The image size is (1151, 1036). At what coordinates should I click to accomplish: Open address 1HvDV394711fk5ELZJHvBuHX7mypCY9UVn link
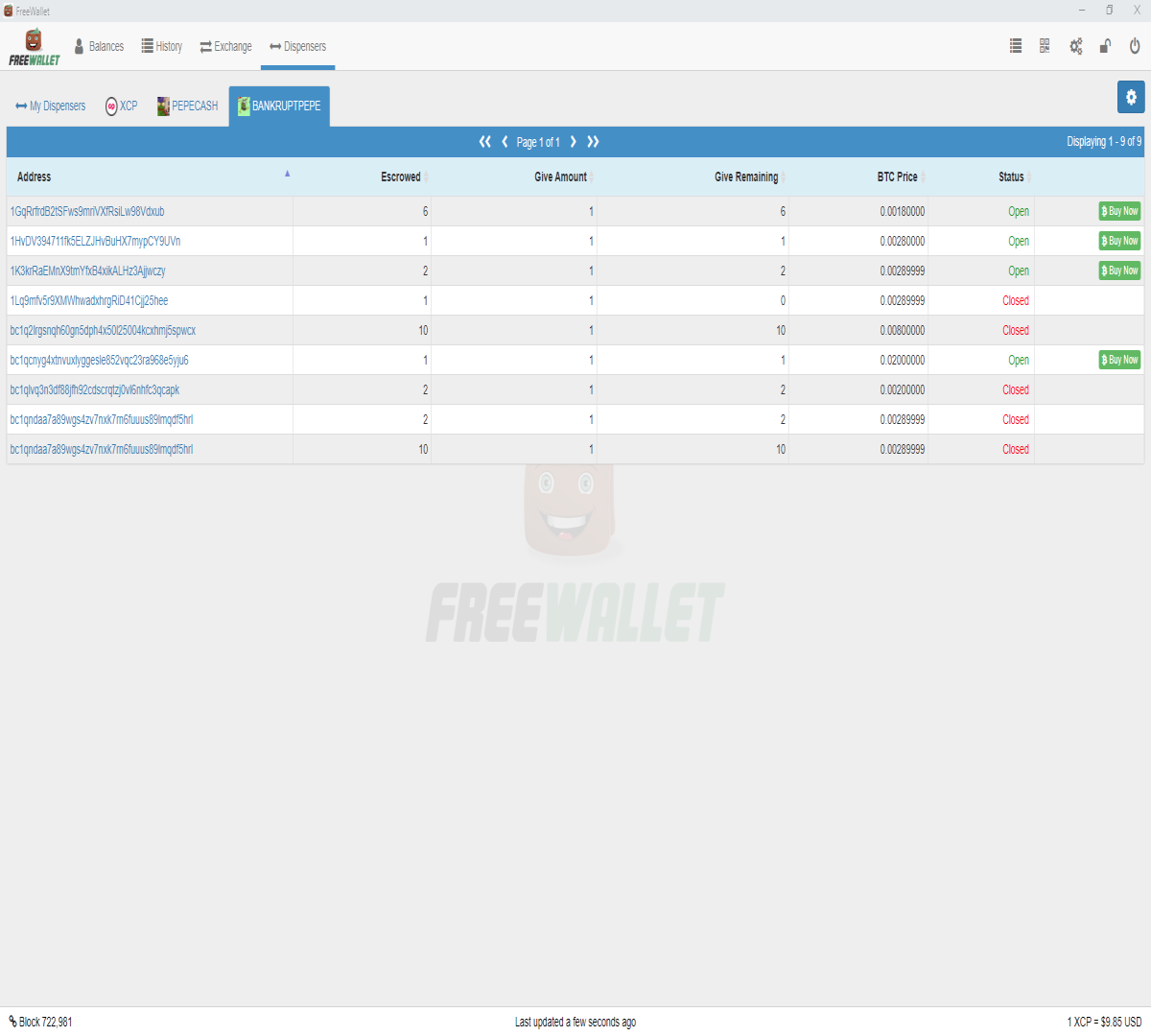pos(95,241)
